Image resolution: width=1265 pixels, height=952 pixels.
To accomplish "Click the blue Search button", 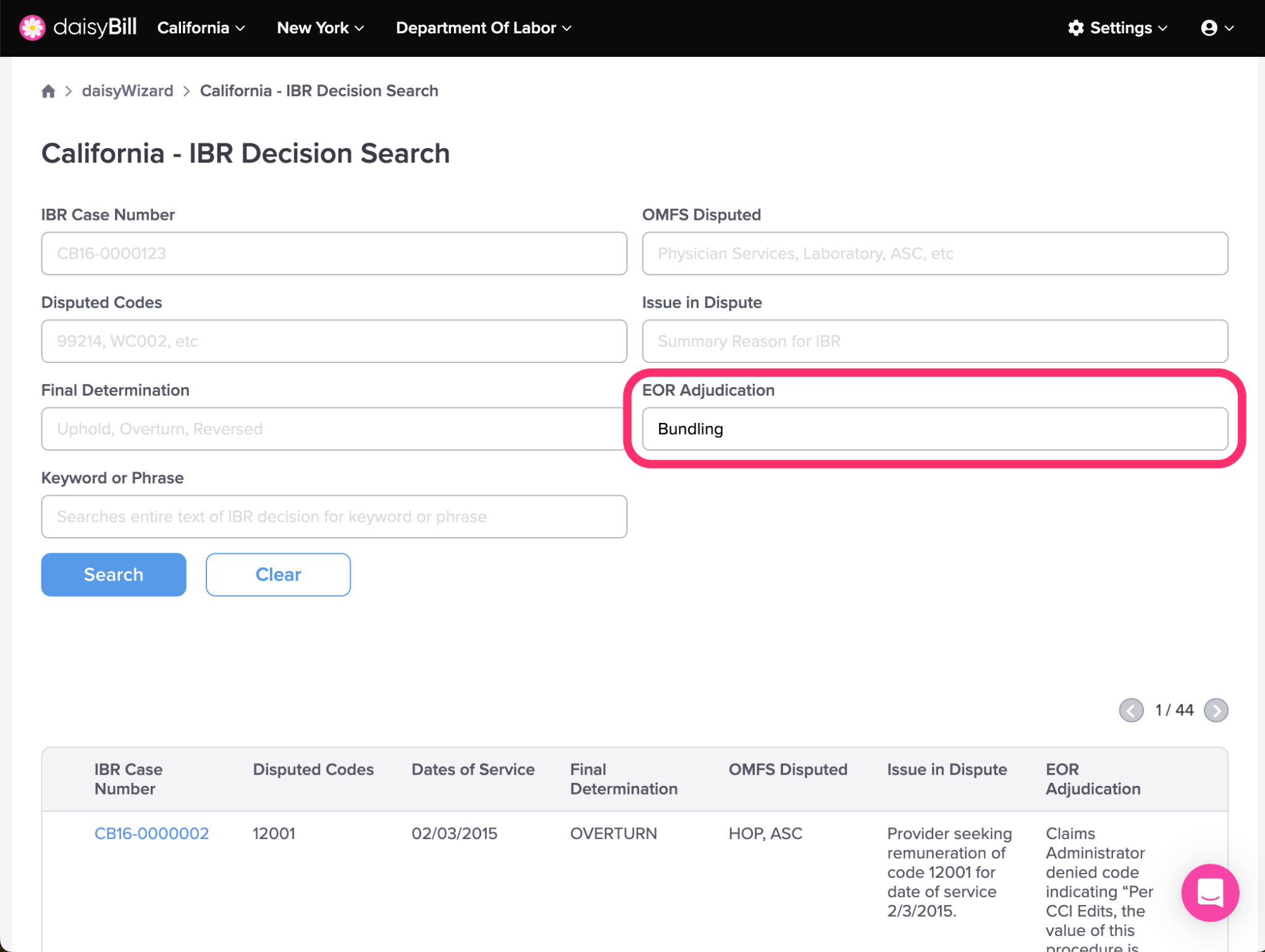I will tap(114, 574).
